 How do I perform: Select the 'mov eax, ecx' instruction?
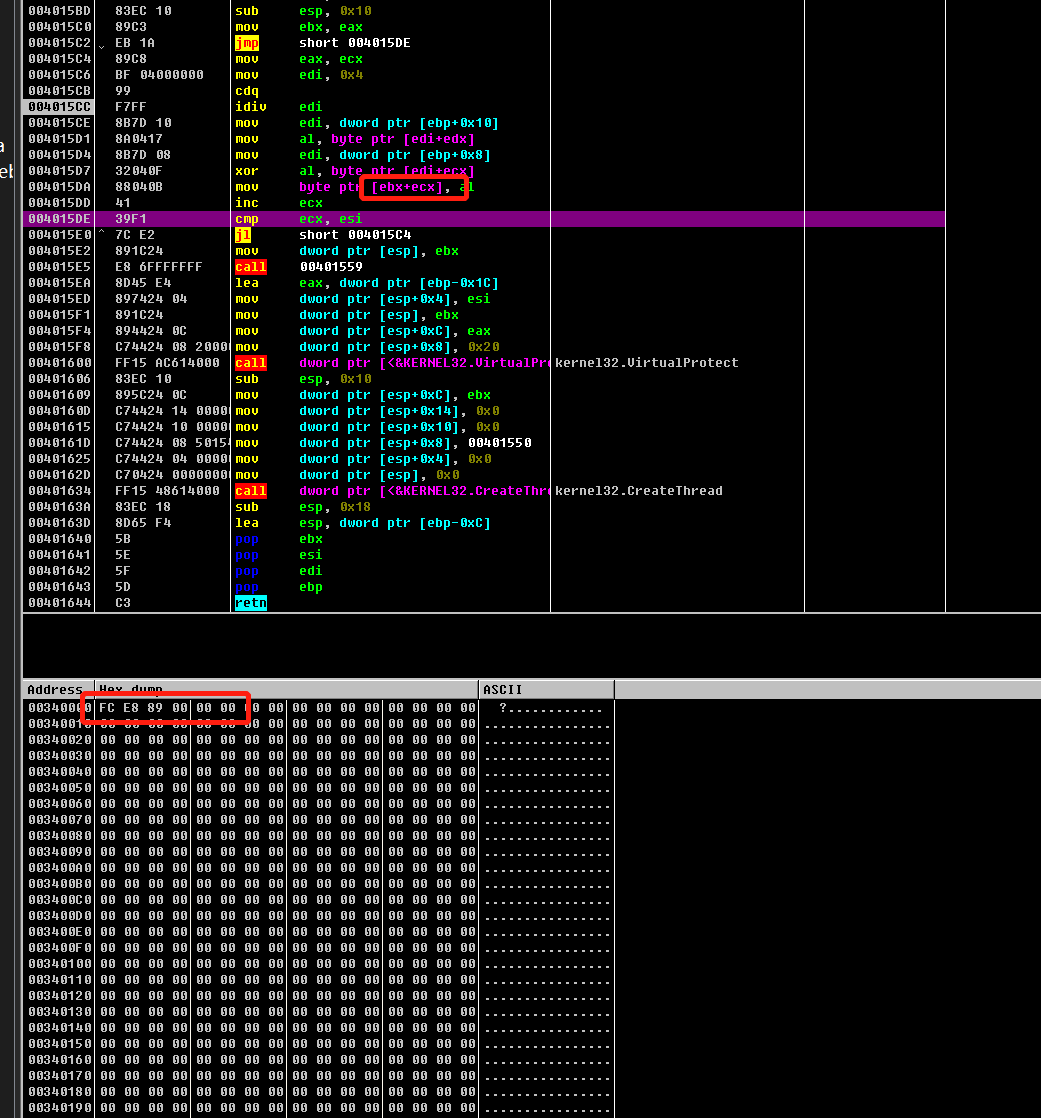click(x=298, y=59)
